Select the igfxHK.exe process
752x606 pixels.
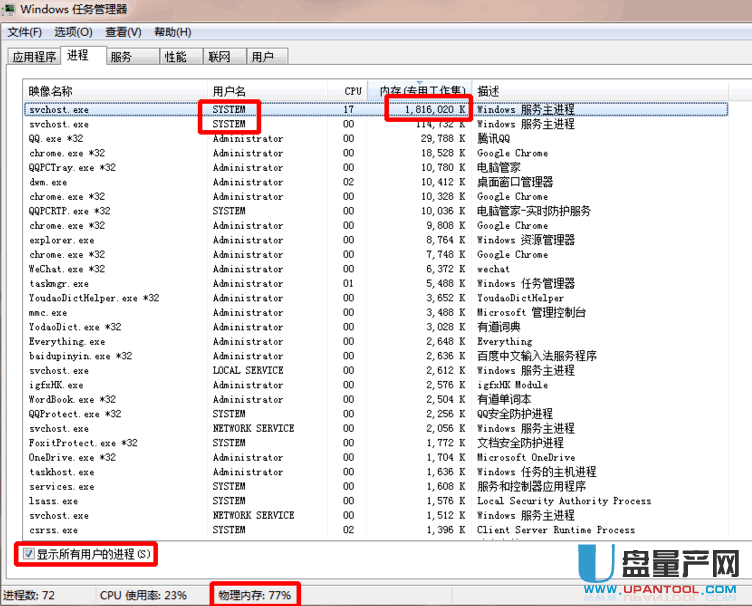tap(376, 385)
